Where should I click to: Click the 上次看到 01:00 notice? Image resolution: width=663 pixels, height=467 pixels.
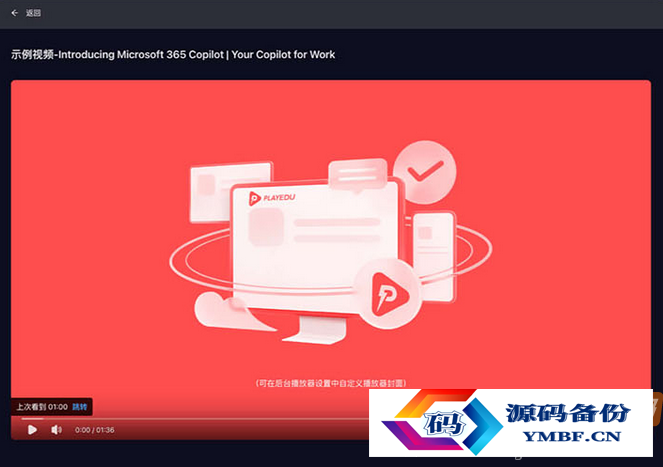coord(42,407)
